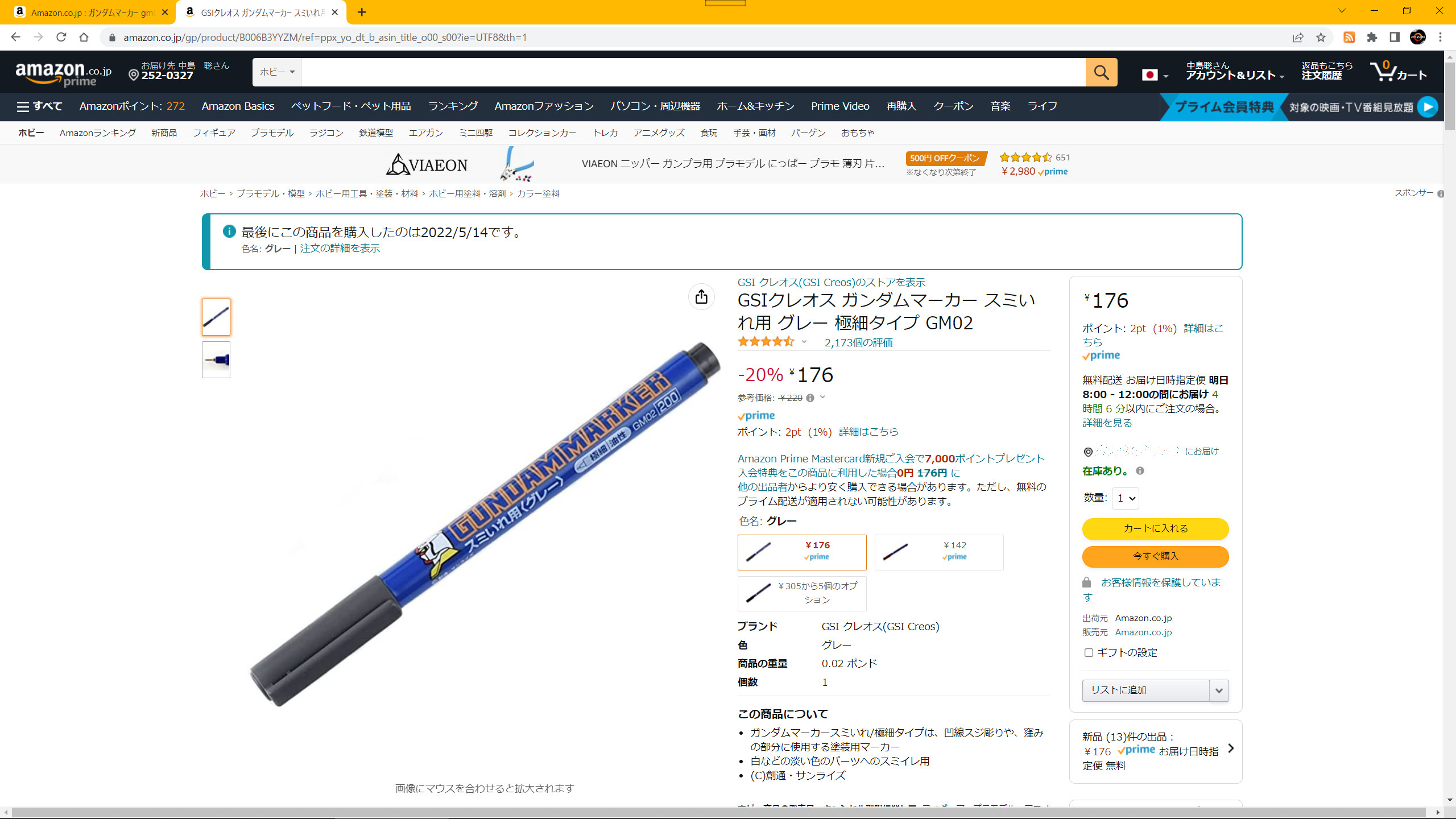Screen dimensions: 1456x819
Task: Select the ¥176 grey color option
Action: (802, 552)
